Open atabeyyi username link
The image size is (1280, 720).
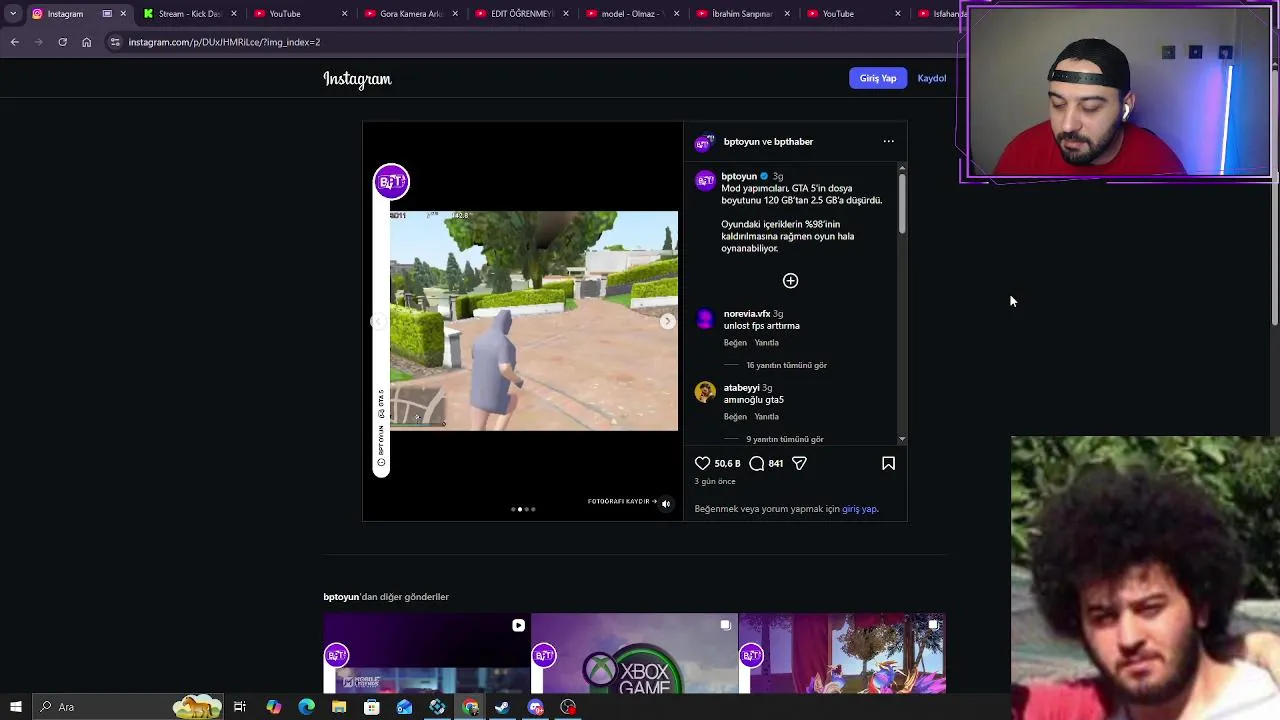tap(742, 388)
